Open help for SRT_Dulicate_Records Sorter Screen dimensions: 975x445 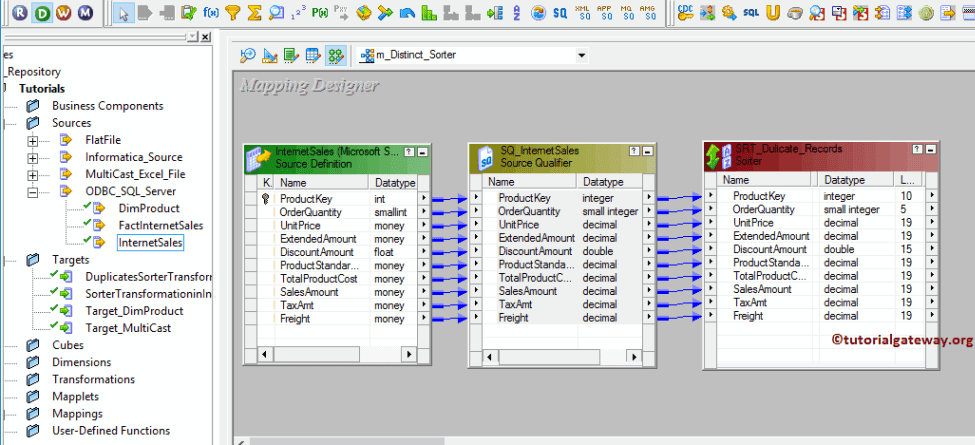[918, 149]
